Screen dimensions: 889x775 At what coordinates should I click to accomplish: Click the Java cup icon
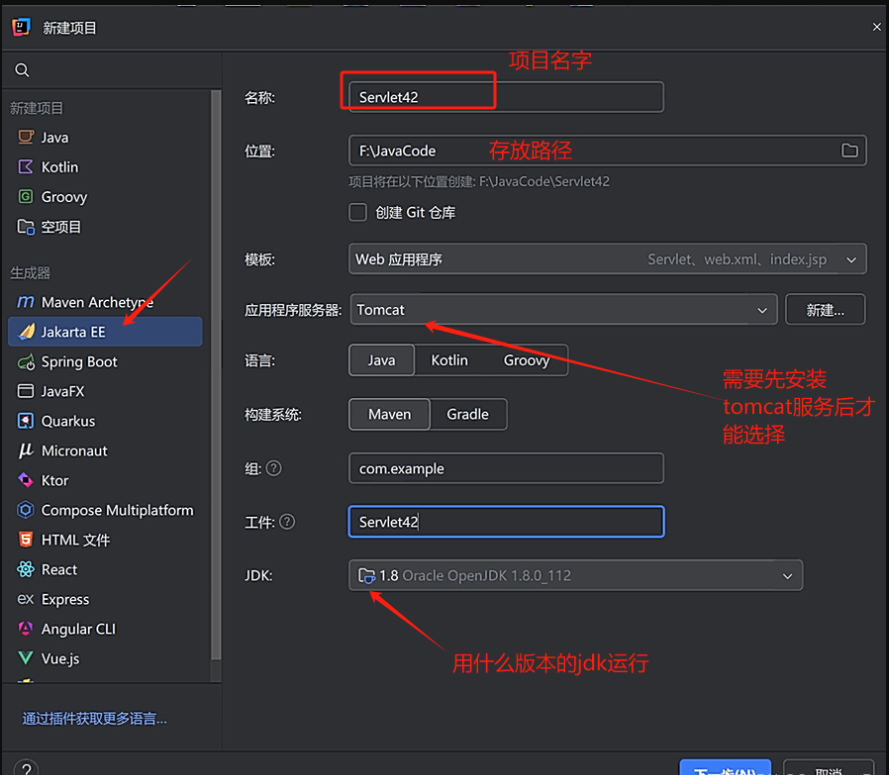pos(26,137)
